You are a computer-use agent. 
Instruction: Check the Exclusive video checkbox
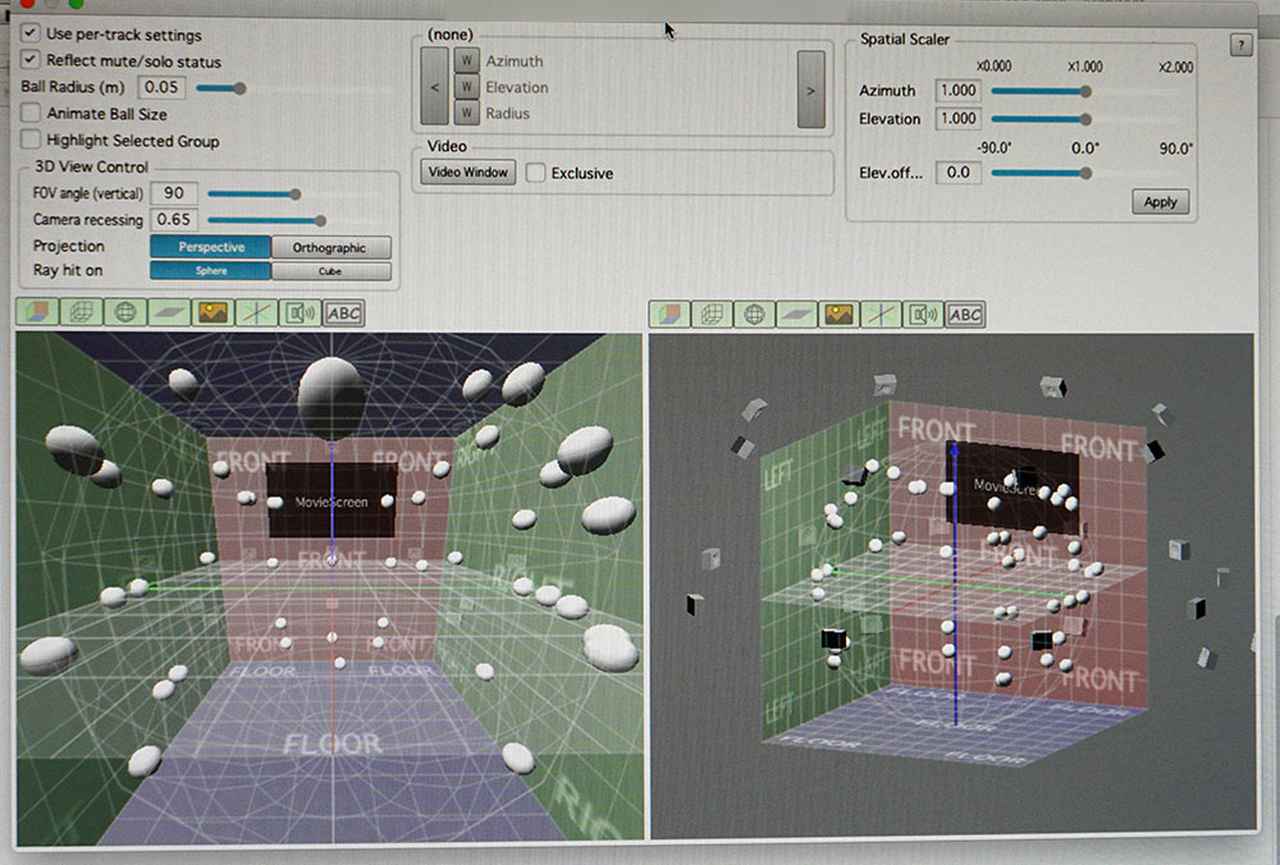point(536,173)
